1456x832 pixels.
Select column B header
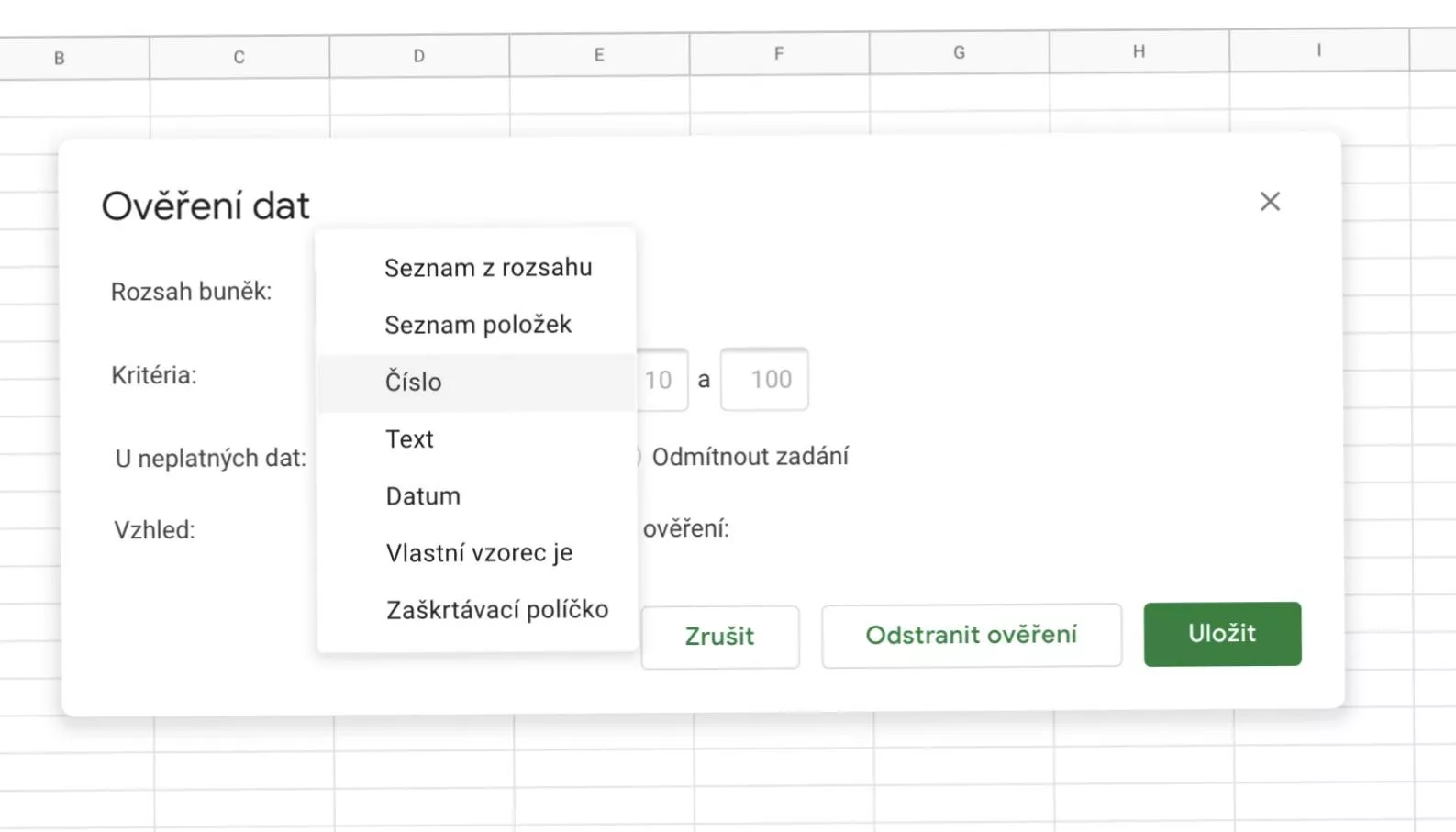point(60,58)
